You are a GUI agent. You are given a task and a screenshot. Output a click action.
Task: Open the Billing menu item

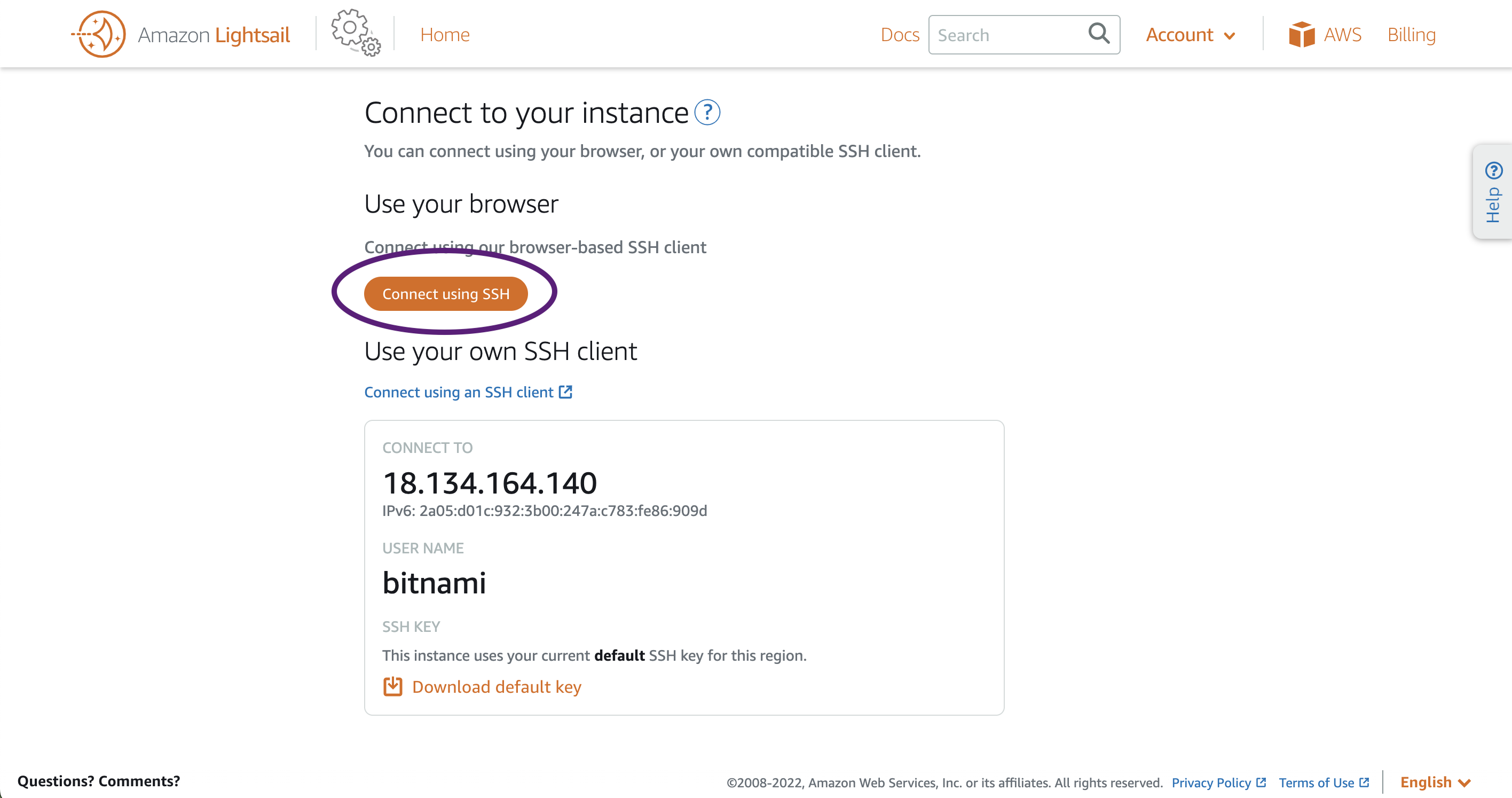pyautogui.click(x=1411, y=35)
